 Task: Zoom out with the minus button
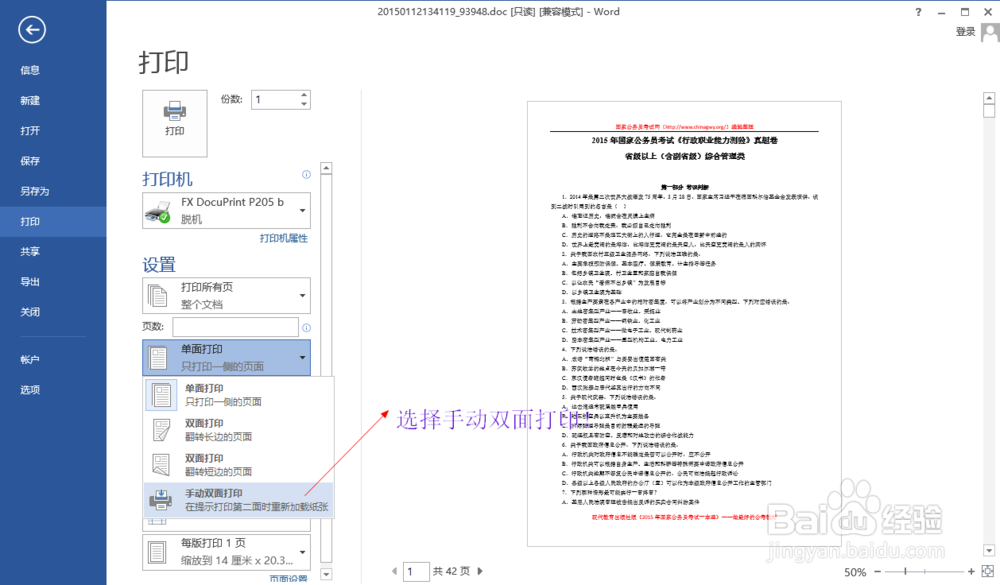878,572
